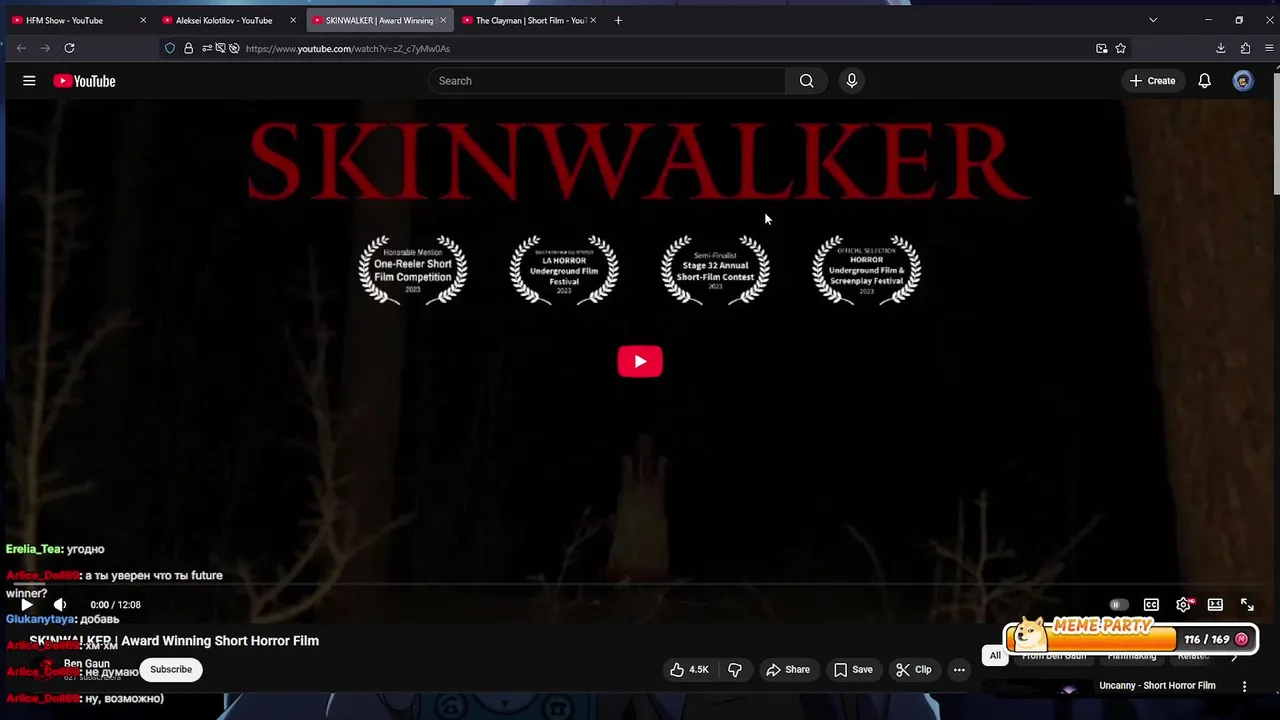Toggle closed captions CC button
Screen dimensions: 1280x720
(x=1151, y=605)
